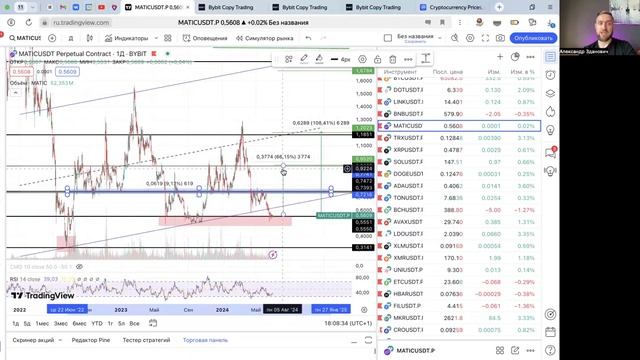
Task: Open more options dots in floating toolbar
Action: point(408,59)
